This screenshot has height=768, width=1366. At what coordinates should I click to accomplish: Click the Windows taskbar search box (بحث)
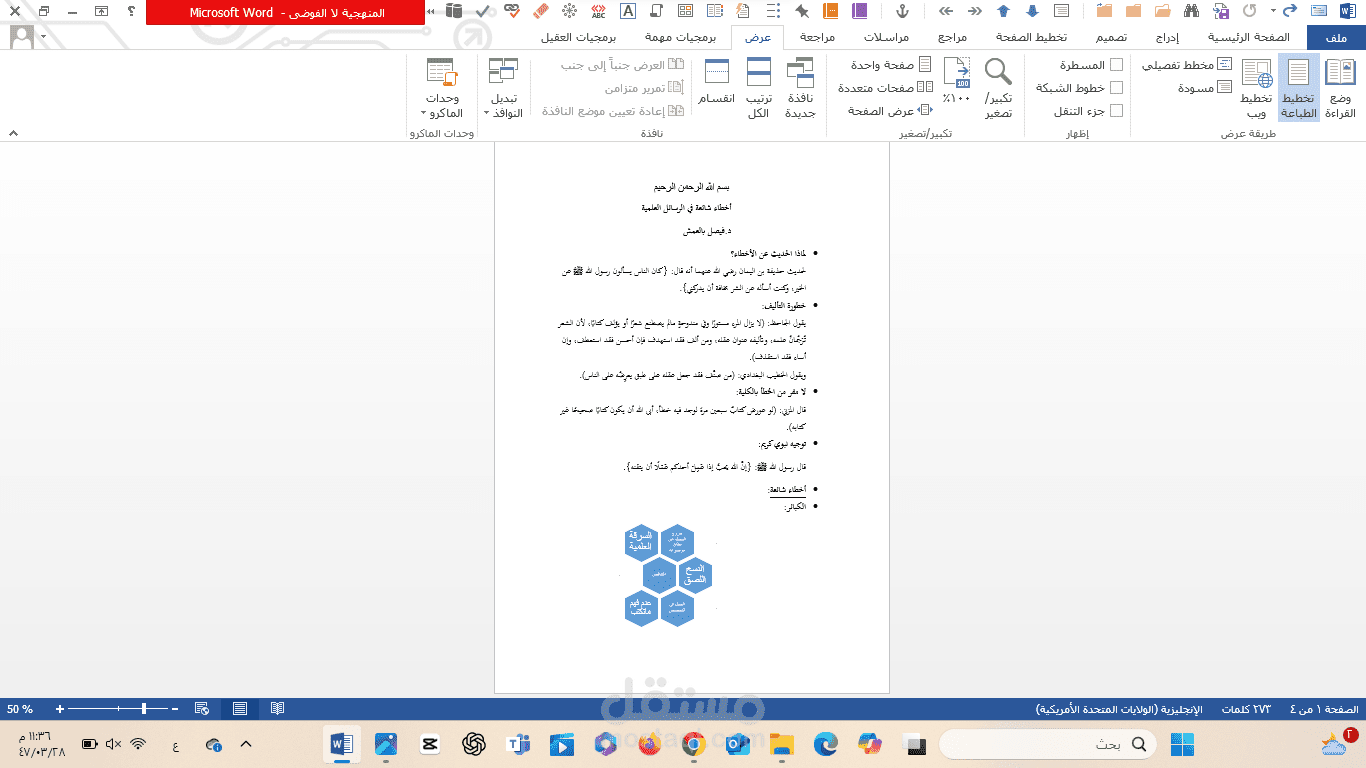[1048, 744]
